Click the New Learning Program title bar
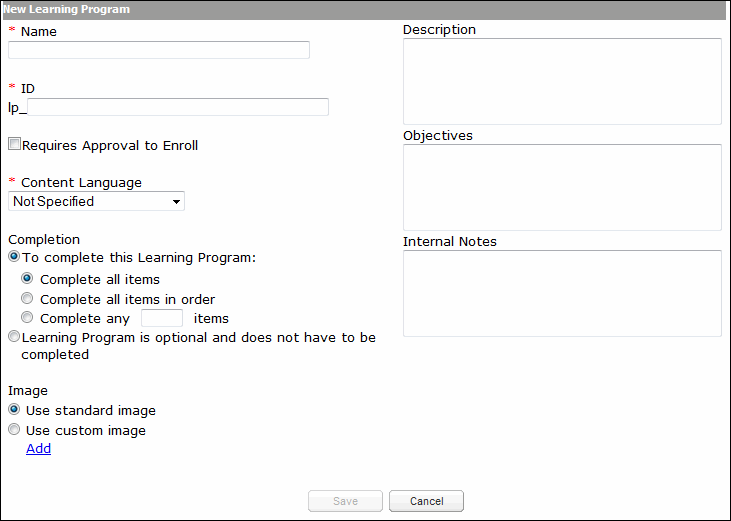The image size is (731, 521). pos(365,9)
